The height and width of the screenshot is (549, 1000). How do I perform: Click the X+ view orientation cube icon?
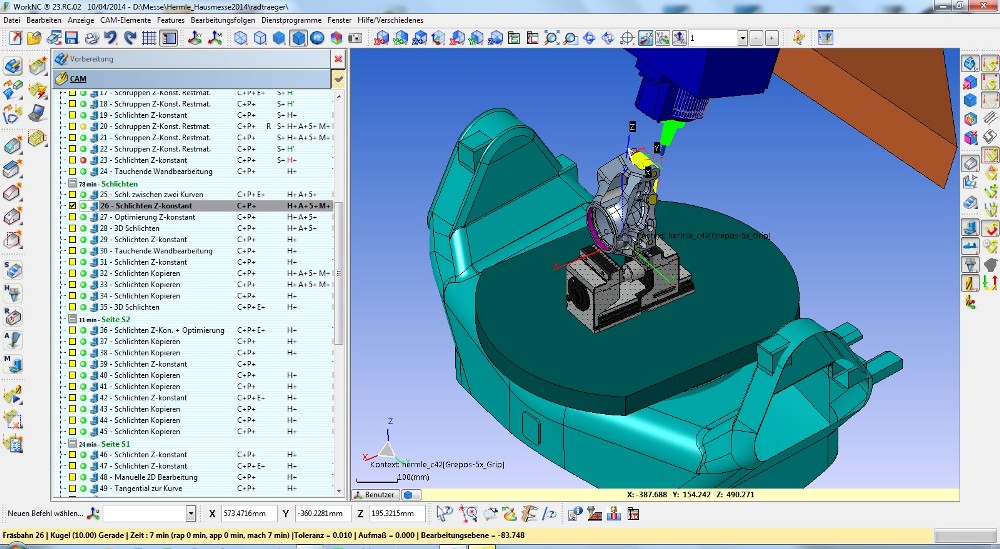pyautogui.click(x=381, y=38)
